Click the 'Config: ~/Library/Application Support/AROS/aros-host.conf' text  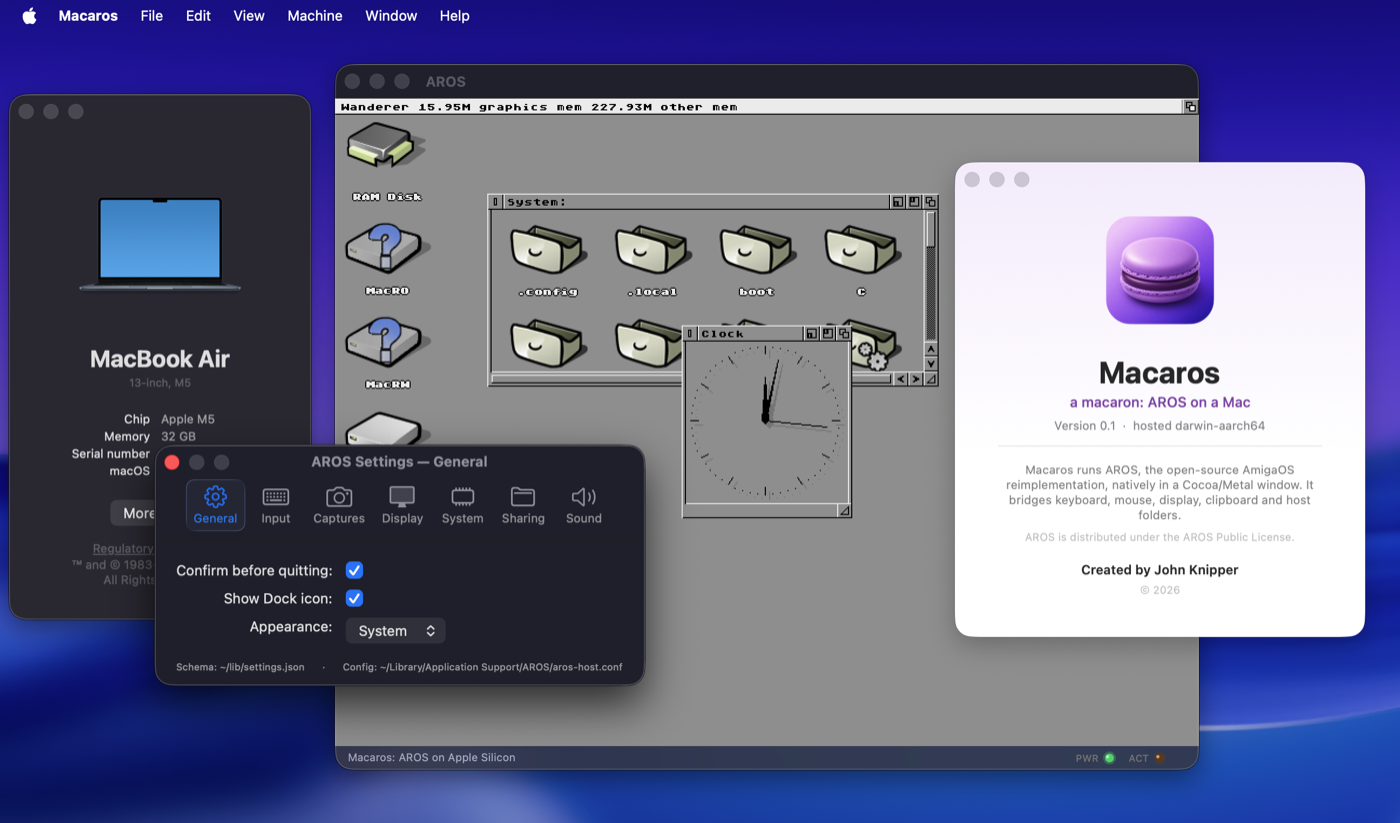tap(483, 667)
